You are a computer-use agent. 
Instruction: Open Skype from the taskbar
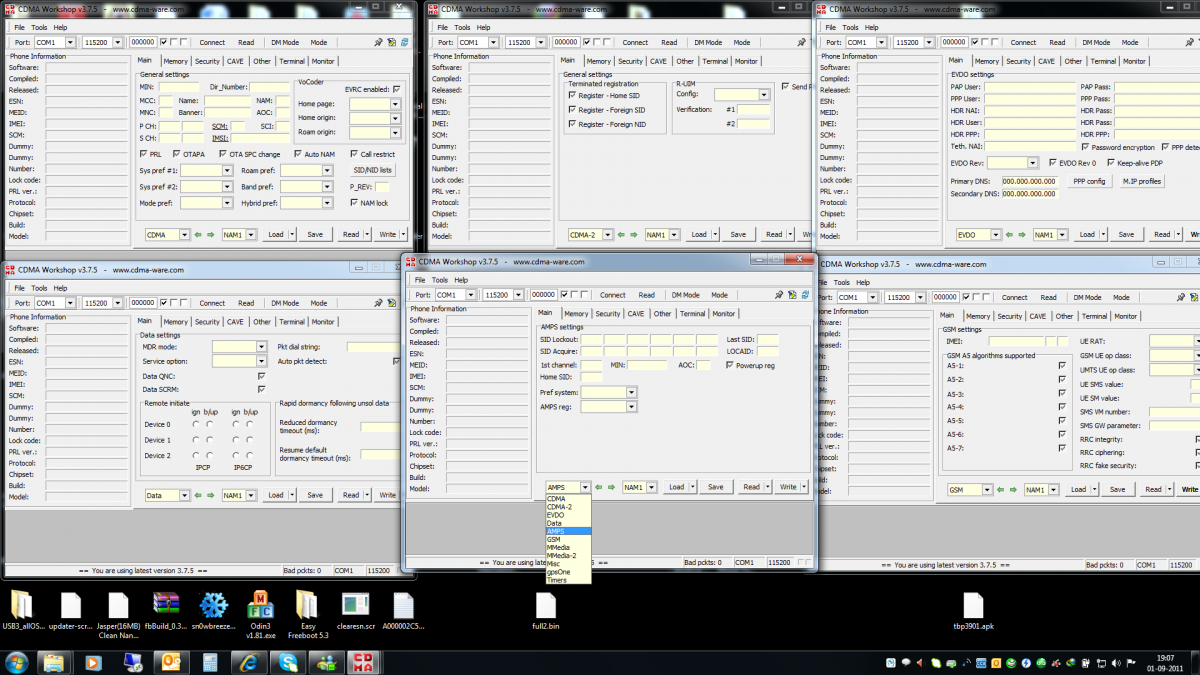coord(288,662)
